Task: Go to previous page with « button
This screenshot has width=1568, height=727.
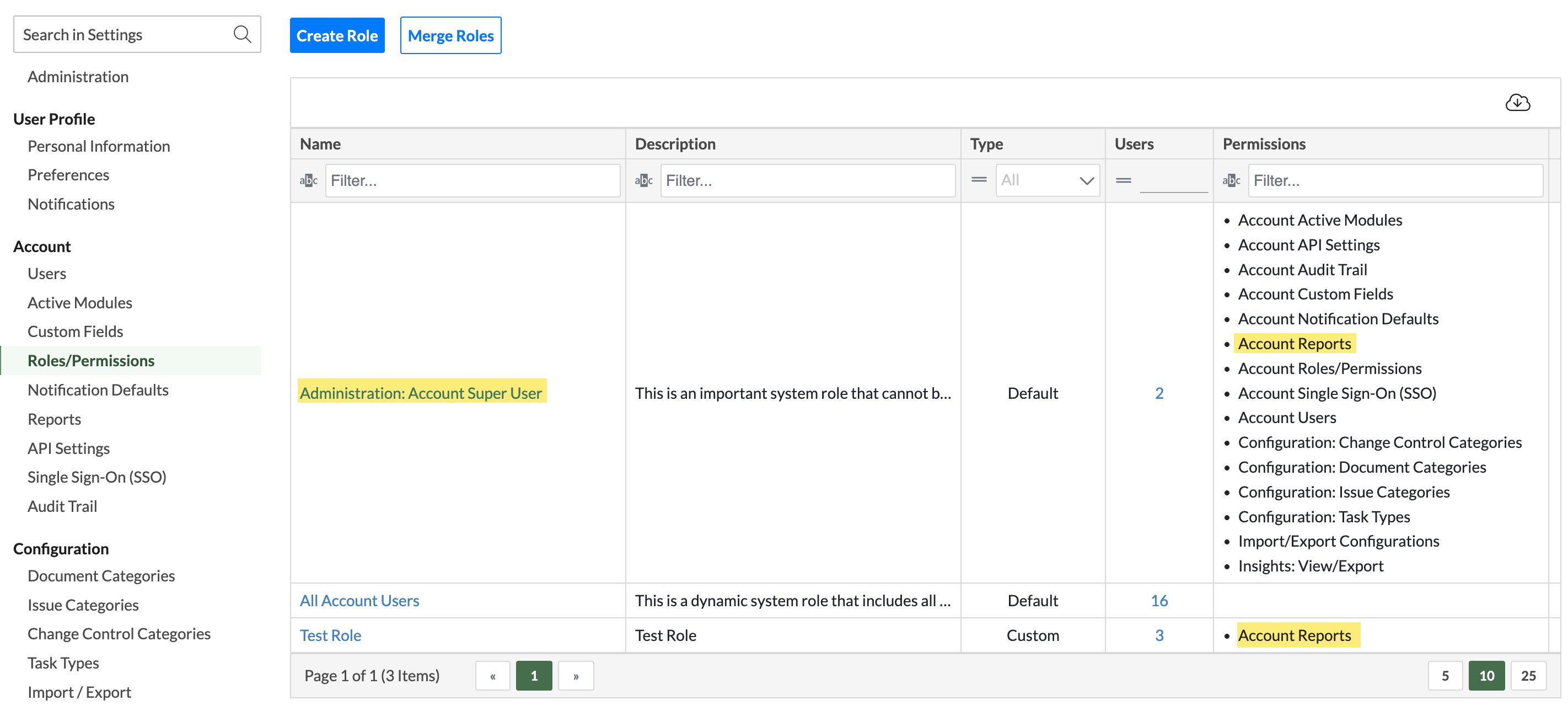Action: point(492,675)
